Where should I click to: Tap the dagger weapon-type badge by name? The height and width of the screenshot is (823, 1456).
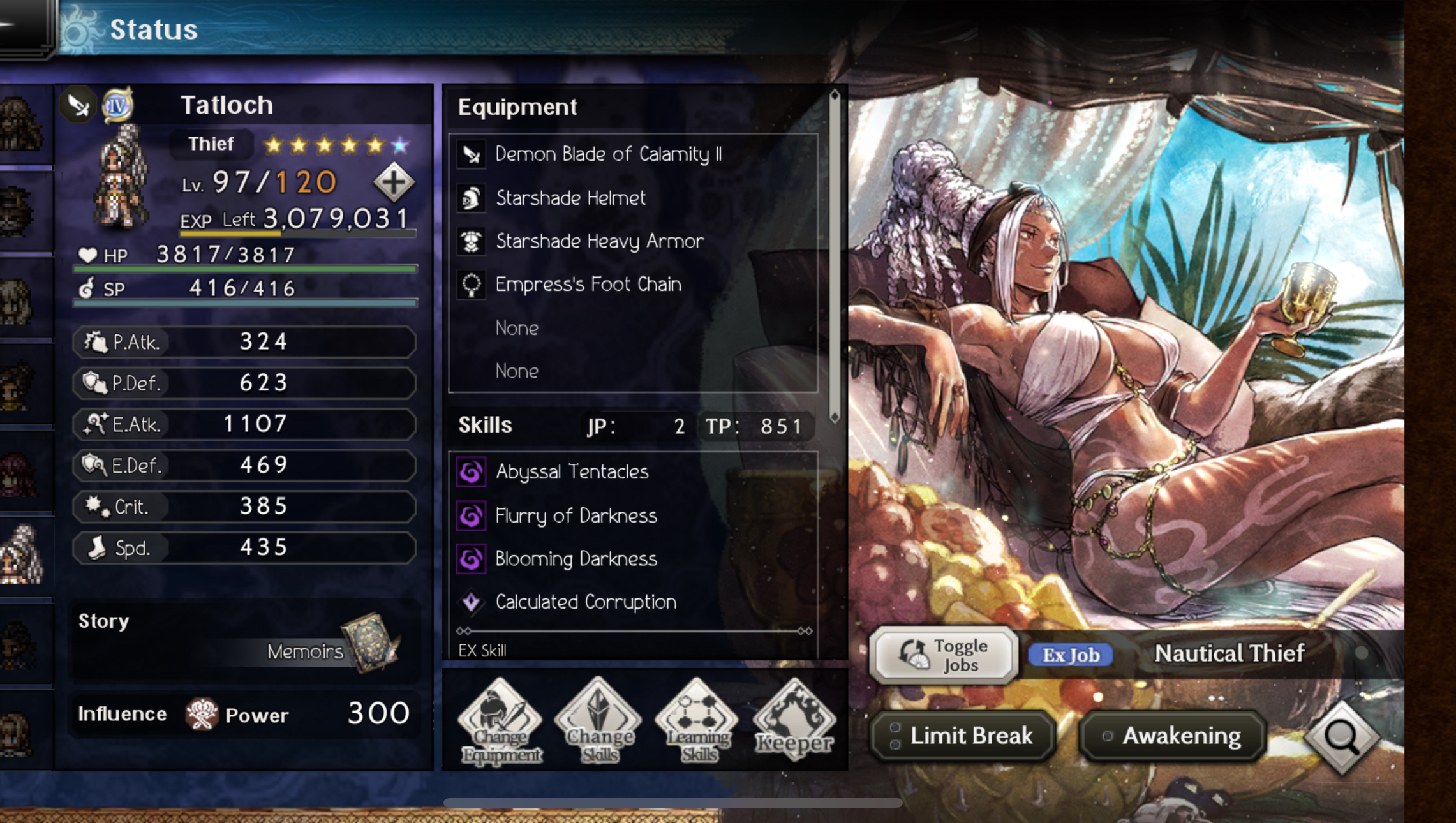click(78, 105)
